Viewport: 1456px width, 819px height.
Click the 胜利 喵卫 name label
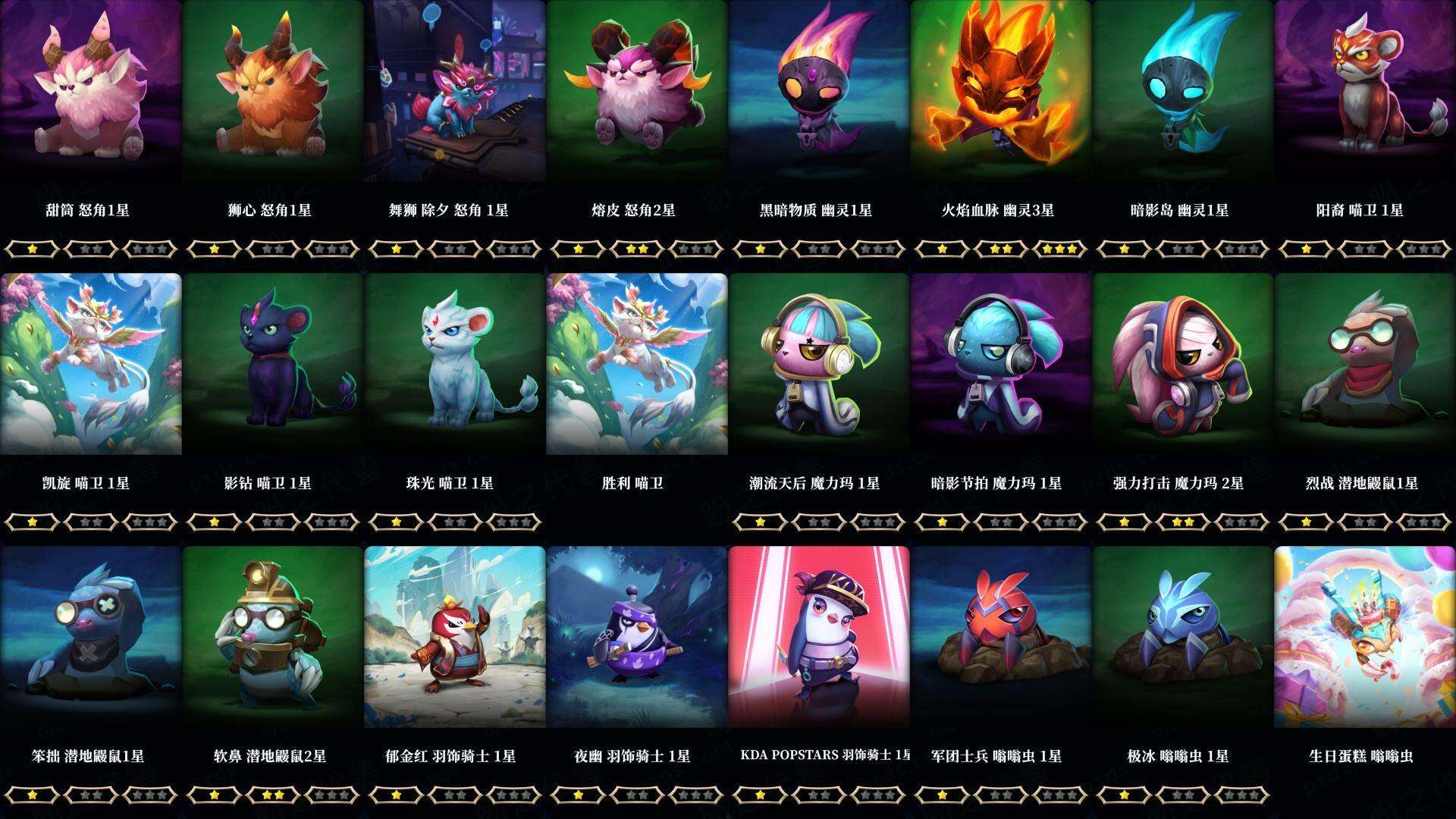coord(632,483)
